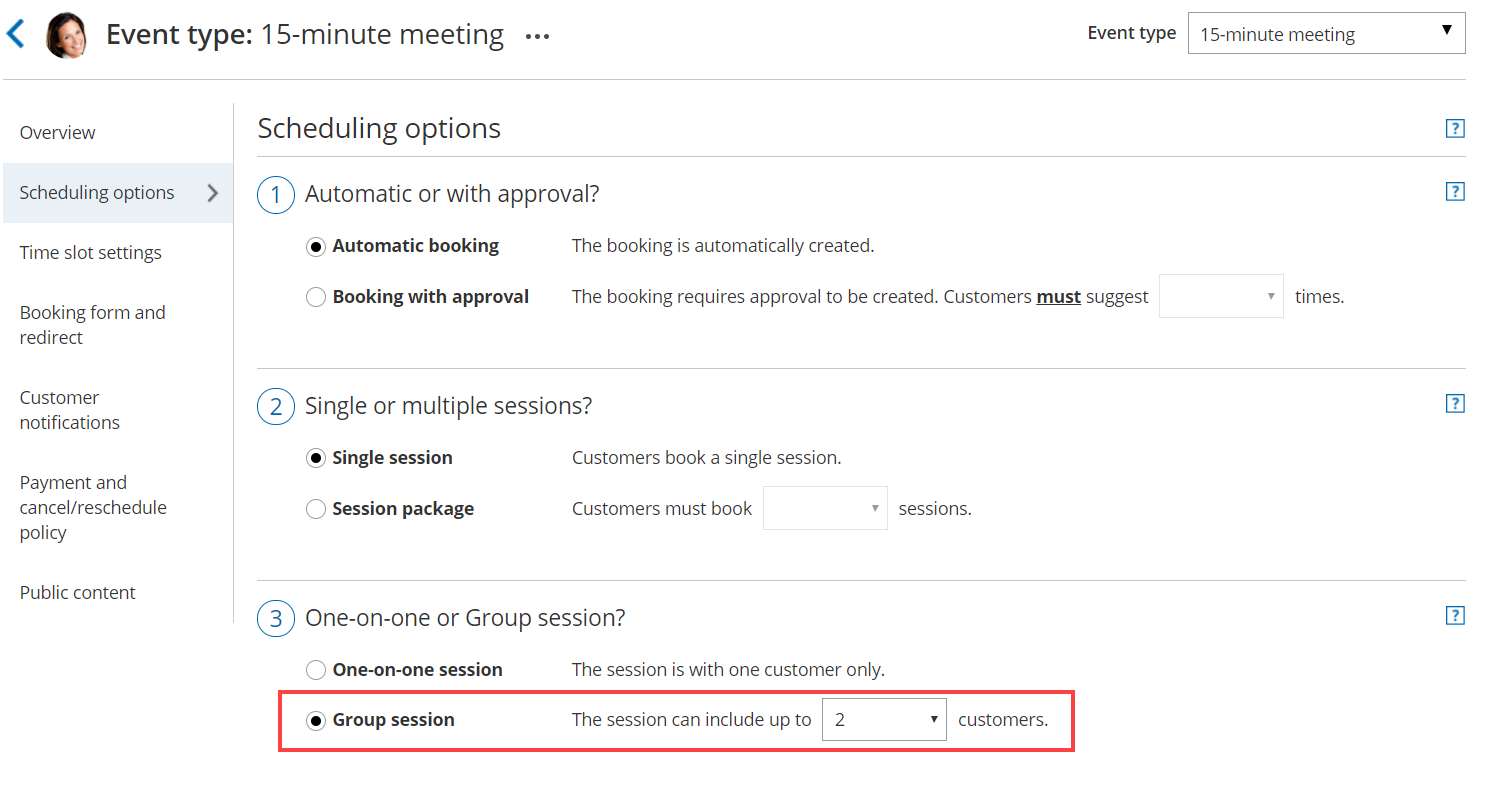Open the Event type dropdown
Viewport: 1487px width, 786px height.
pyautogui.click(x=1326, y=34)
